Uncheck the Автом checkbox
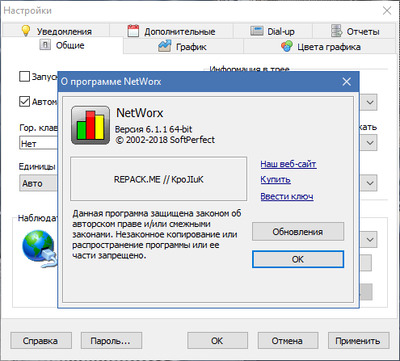 (24, 101)
